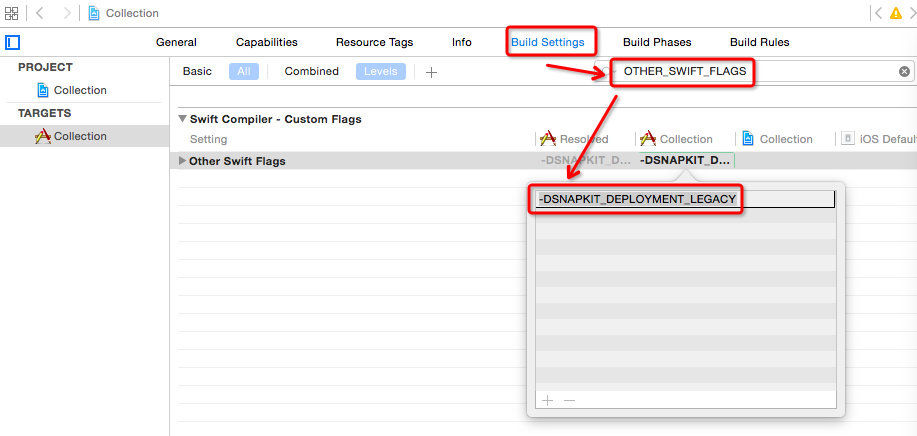Open the related items grid icon
The height and width of the screenshot is (436, 917).
pos(11,13)
